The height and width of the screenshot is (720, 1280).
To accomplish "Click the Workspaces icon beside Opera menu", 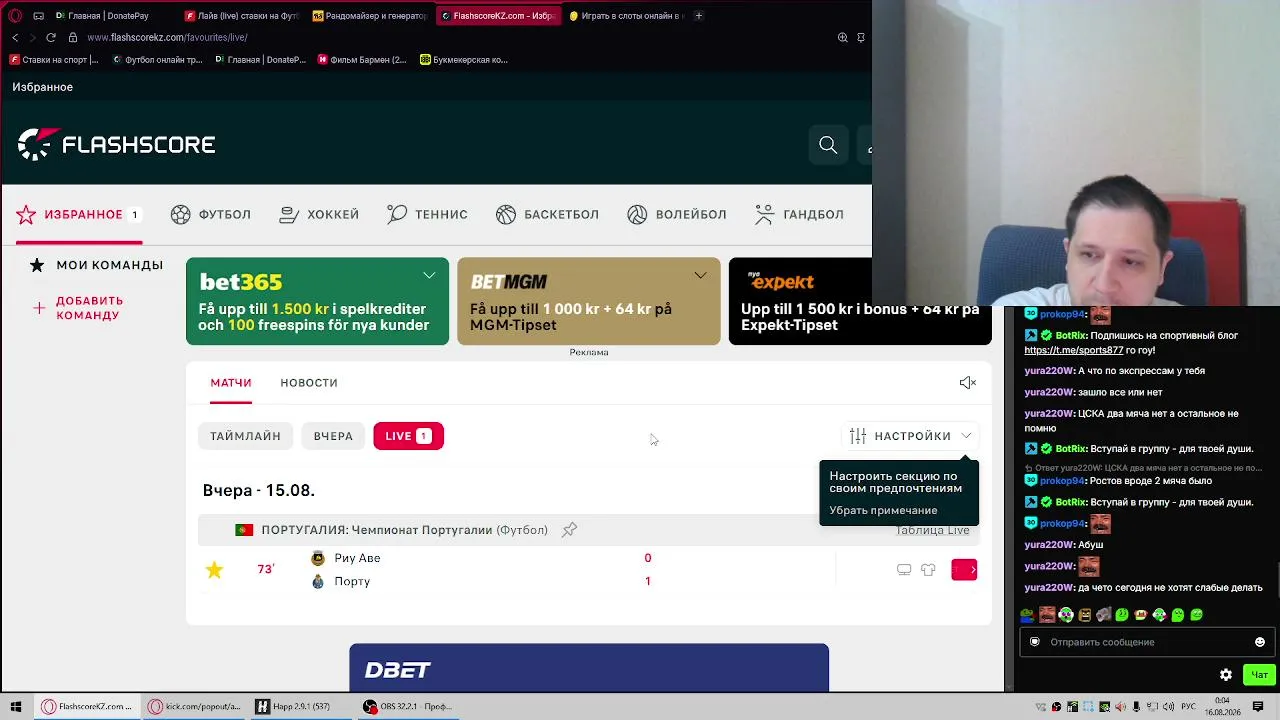I will coord(38,16).
